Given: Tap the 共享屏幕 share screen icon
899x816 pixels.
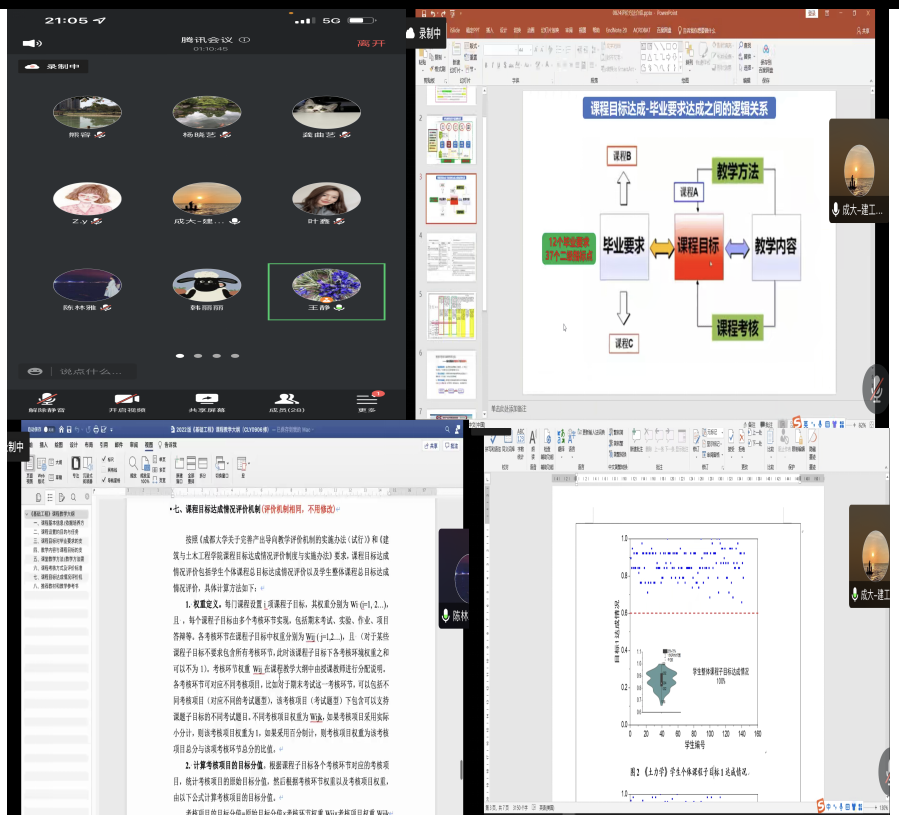Looking at the screenshot, I should coord(206,400).
